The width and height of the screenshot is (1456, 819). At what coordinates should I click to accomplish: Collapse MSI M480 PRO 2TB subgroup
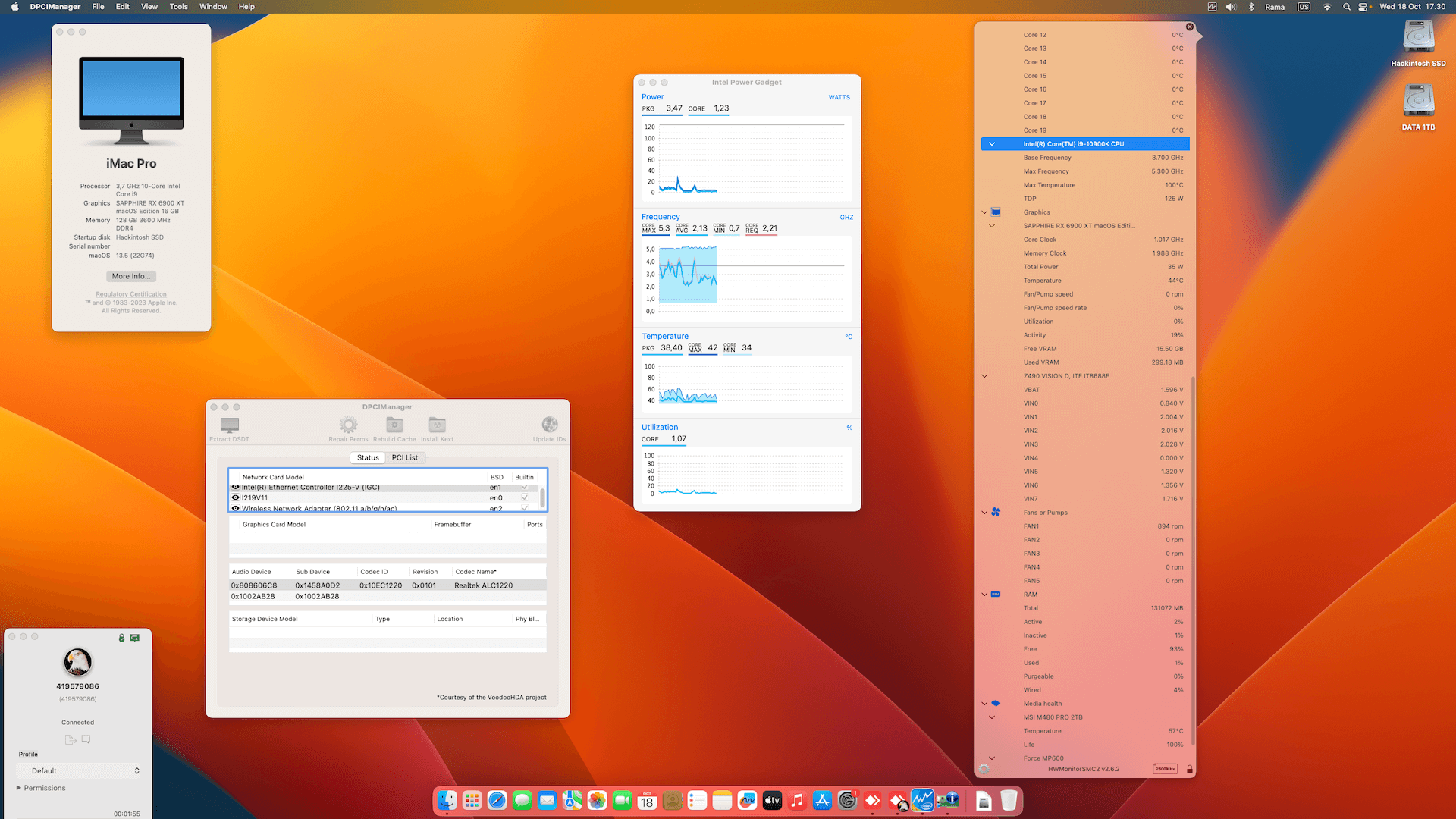[991, 717]
